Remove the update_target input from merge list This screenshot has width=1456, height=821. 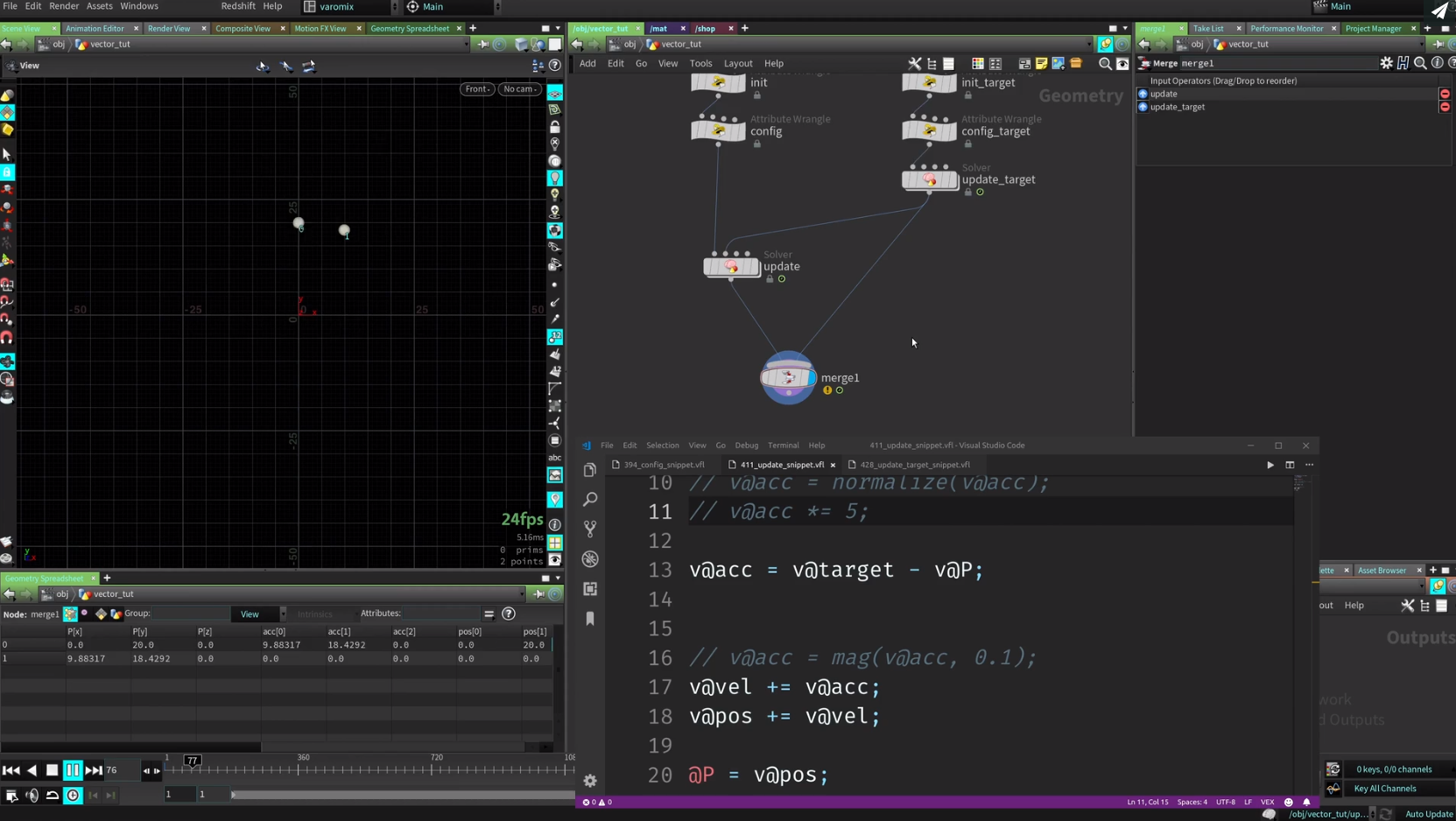coord(1445,107)
